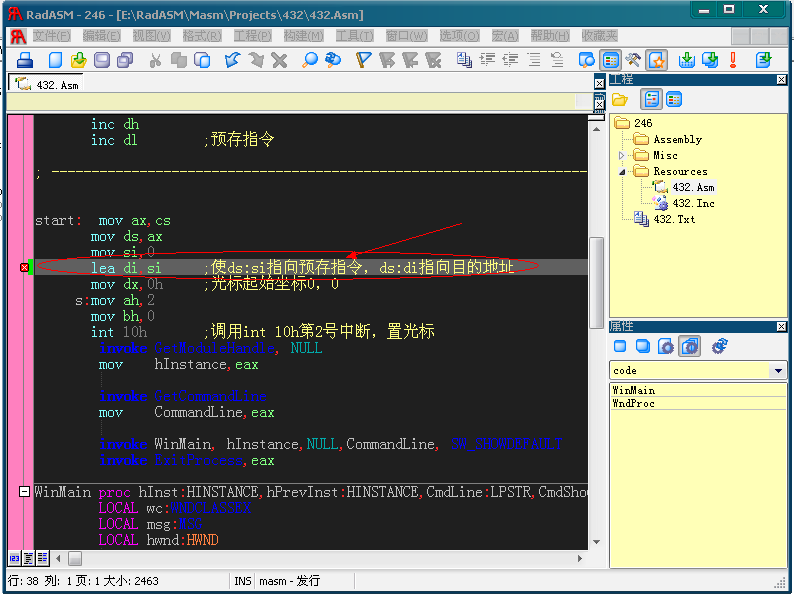Open the 构建(M) menu
This screenshot has height=594, width=794.
point(303,35)
